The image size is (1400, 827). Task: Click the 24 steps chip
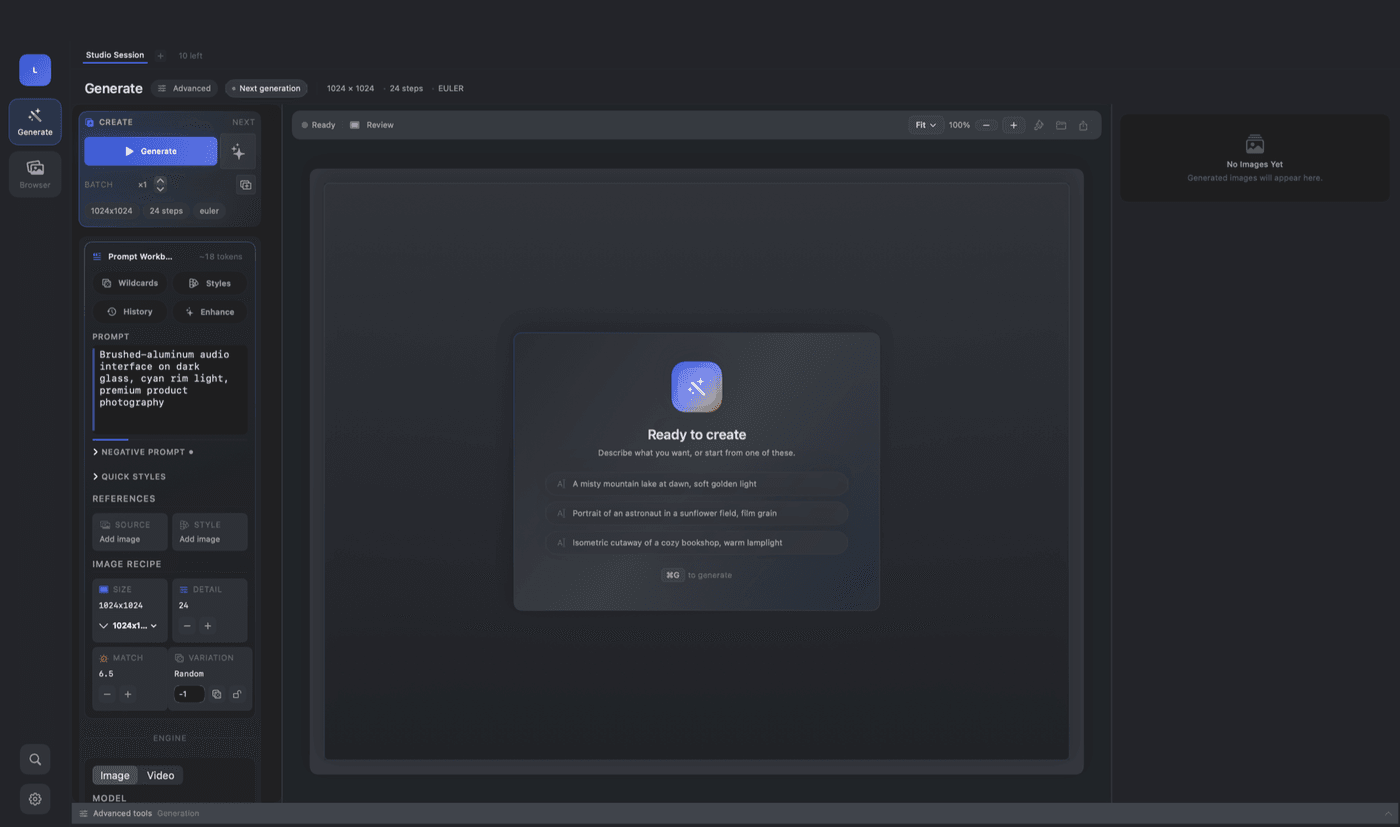[166, 211]
